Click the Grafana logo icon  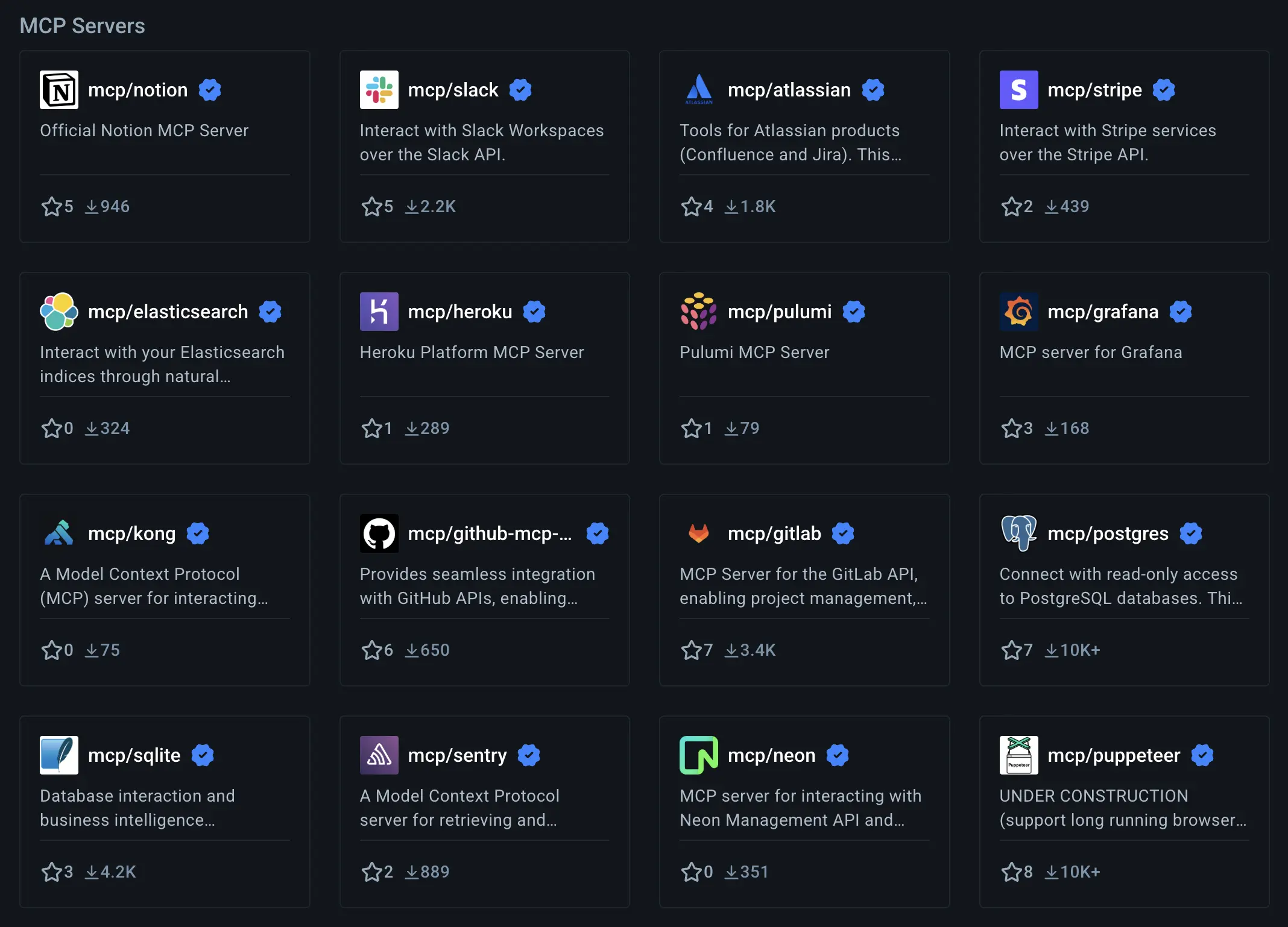pos(1018,312)
